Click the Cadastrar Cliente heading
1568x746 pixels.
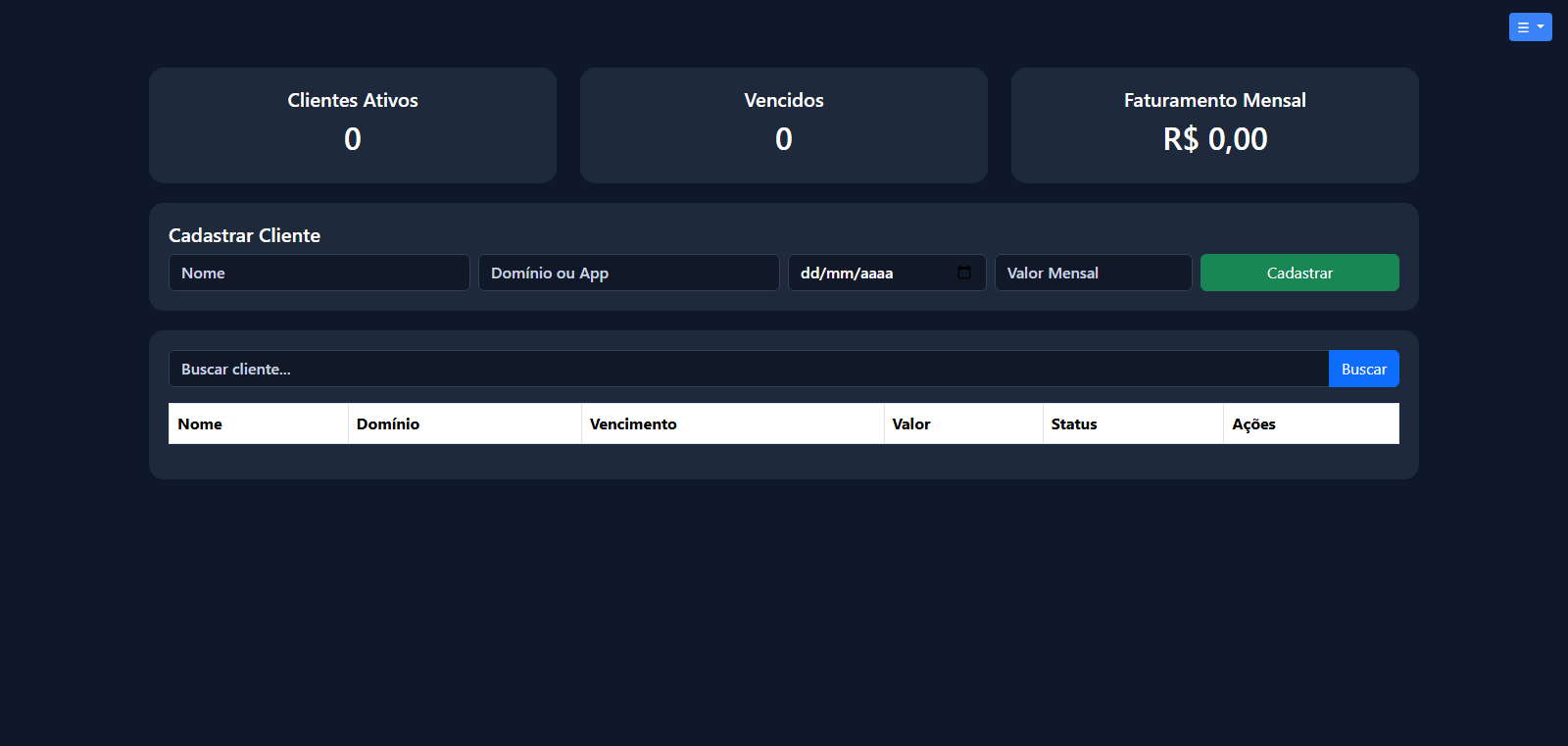[x=244, y=235]
